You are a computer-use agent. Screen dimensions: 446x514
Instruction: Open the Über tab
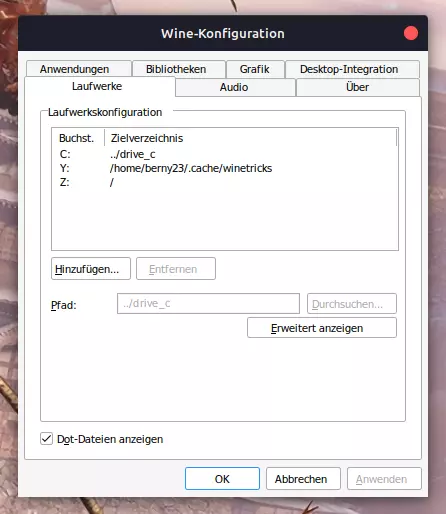click(358, 87)
